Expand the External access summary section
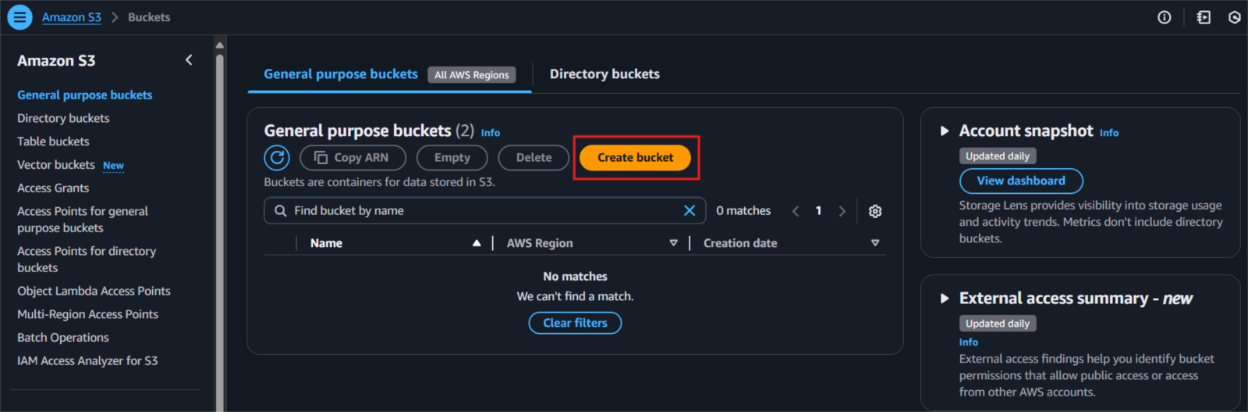The height and width of the screenshot is (412, 1248). pyautogui.click(x=944, y=298)
